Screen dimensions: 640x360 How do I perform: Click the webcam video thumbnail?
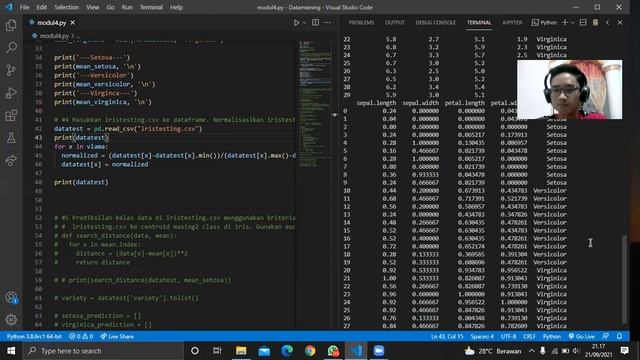click(570, 89)
